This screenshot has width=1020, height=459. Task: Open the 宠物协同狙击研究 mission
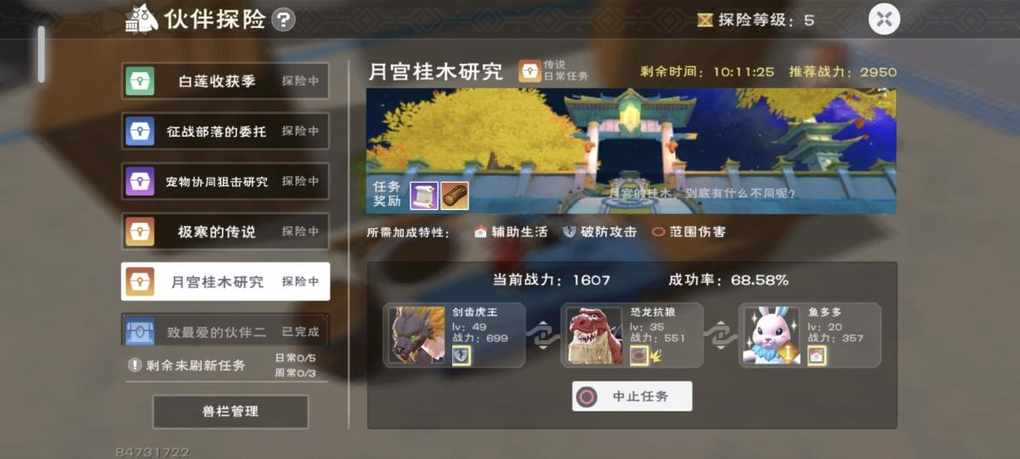[225, 181]
